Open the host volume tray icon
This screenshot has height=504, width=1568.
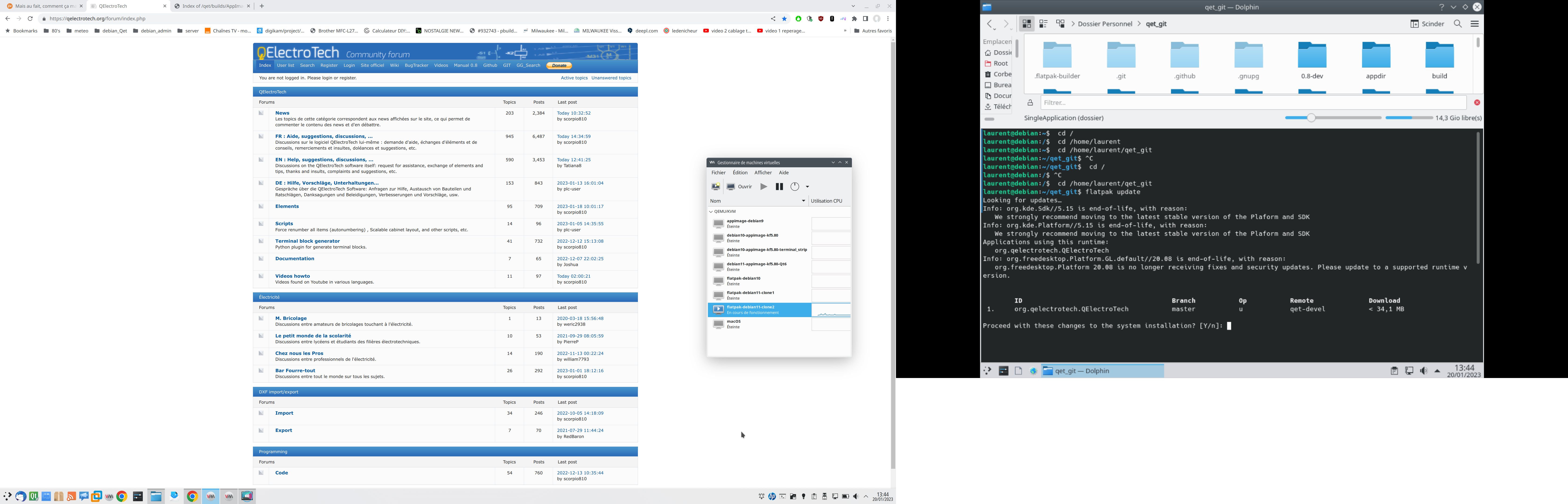click(x=856, y=497)
